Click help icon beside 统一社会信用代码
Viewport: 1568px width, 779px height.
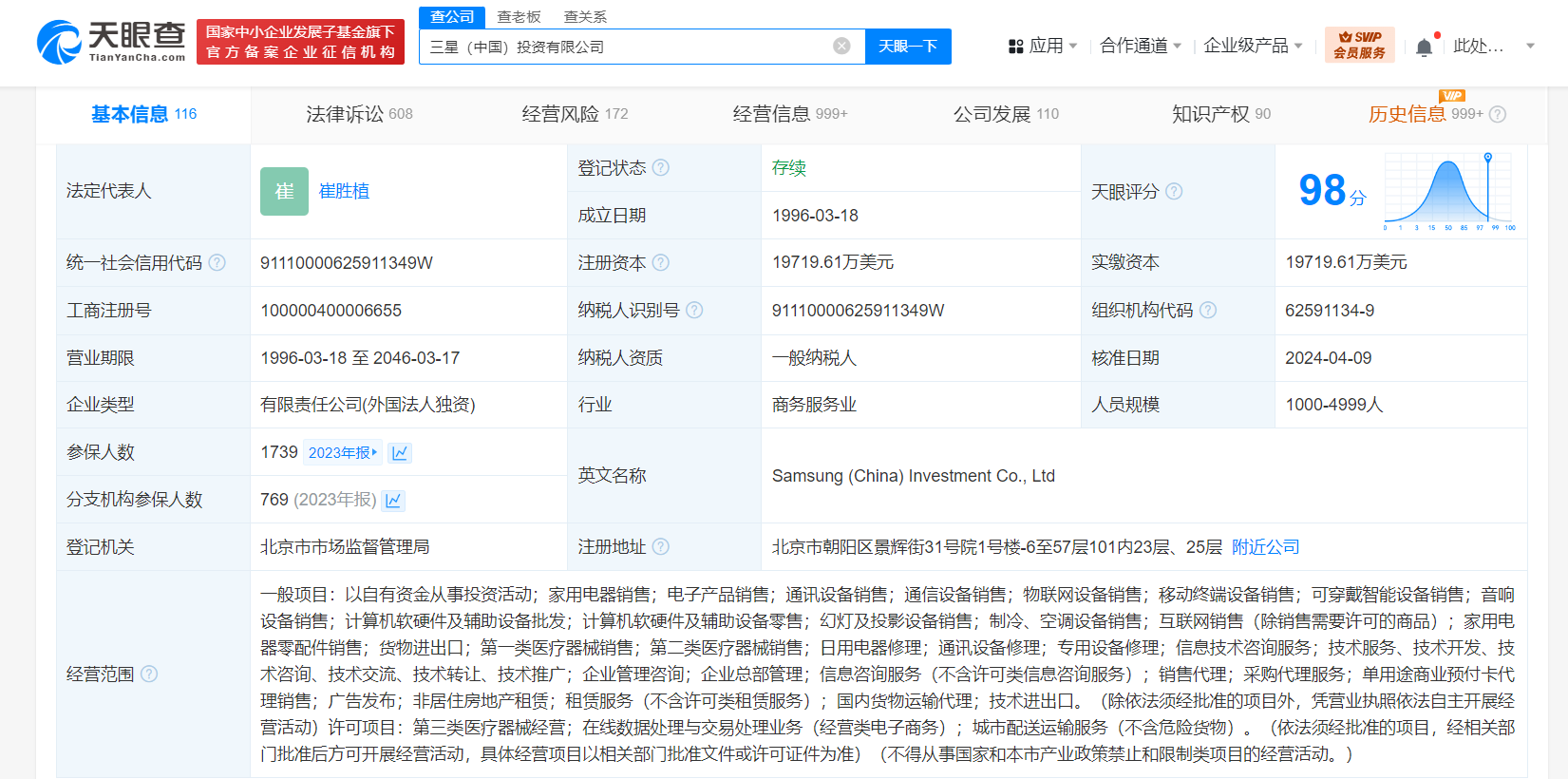[217, 263]
